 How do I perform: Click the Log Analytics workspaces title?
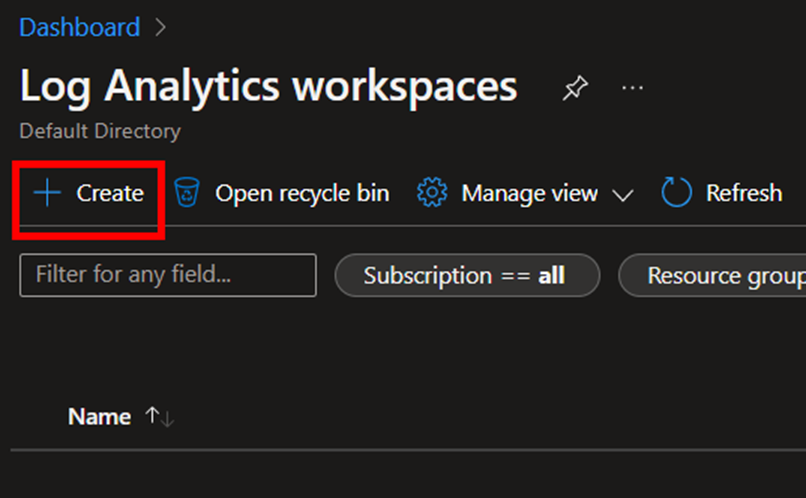click(268, 86)
